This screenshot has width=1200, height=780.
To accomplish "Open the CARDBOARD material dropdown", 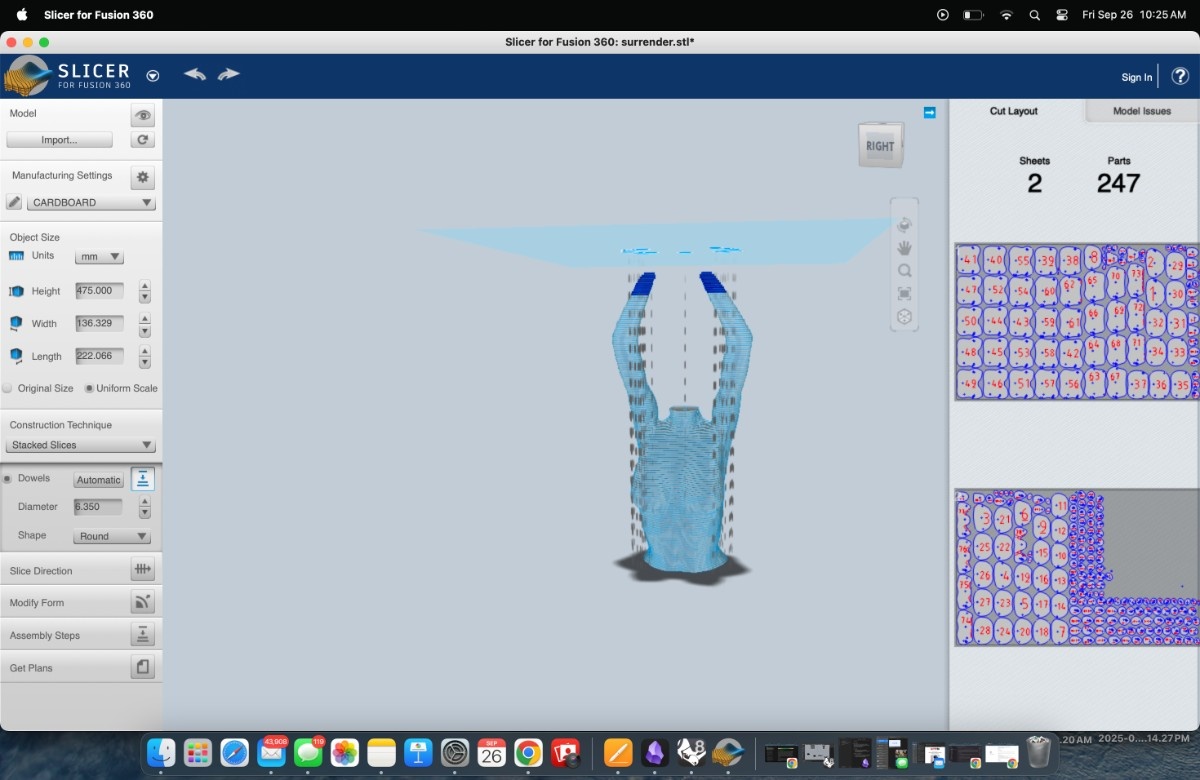I will tap(91, 202).
